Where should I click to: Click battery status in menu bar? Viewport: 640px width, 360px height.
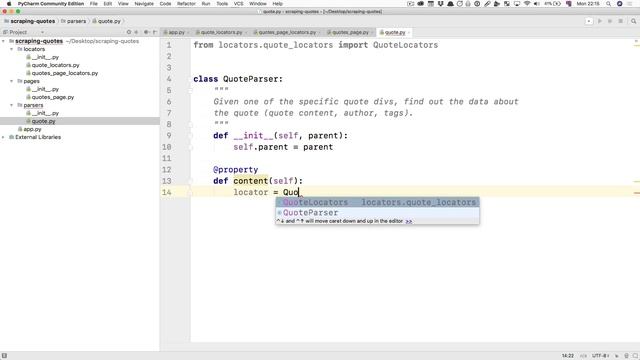coord(552,4)
